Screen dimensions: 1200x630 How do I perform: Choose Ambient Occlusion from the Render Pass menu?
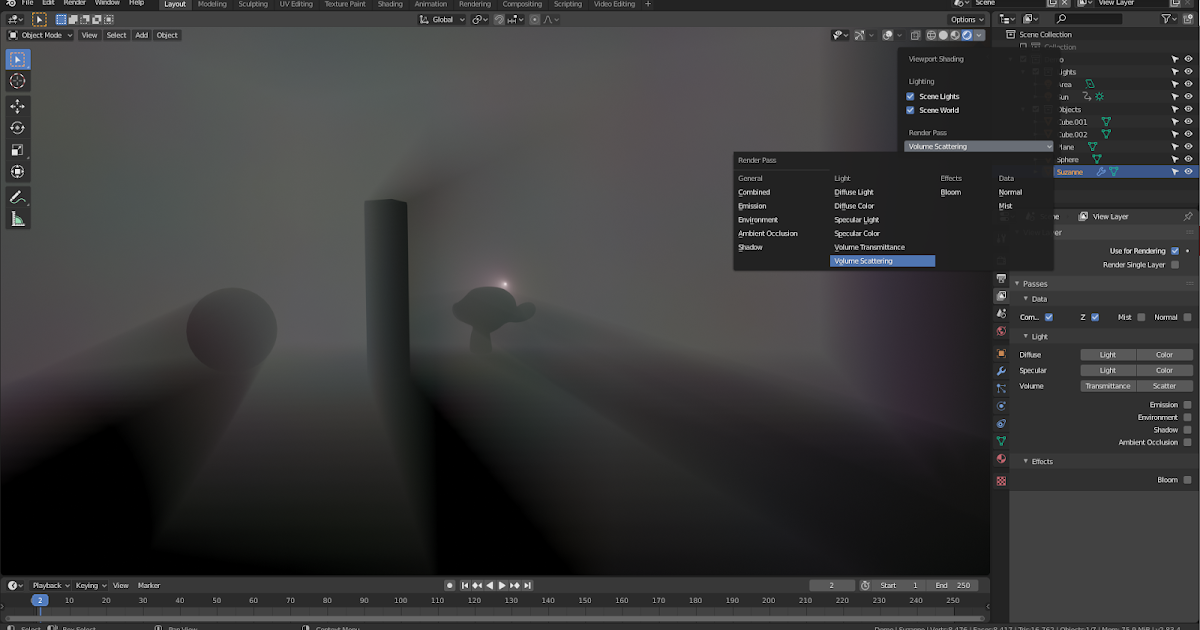pyautogui.click(x=766, y=233)
